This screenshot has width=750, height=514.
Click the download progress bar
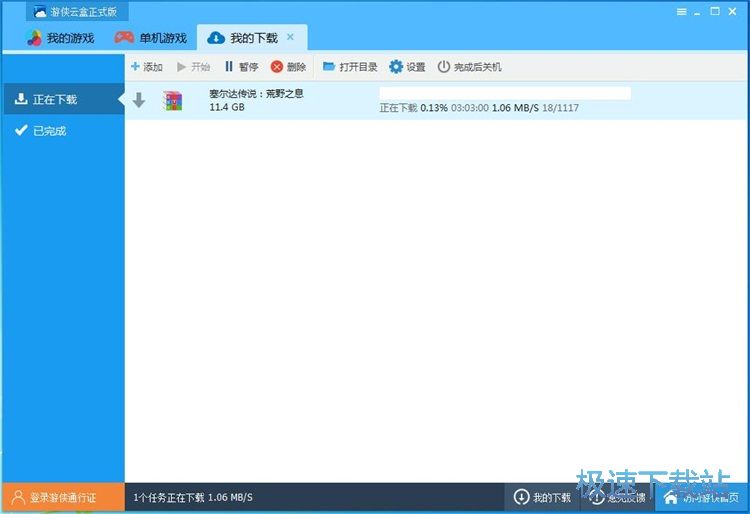point(505,93)
